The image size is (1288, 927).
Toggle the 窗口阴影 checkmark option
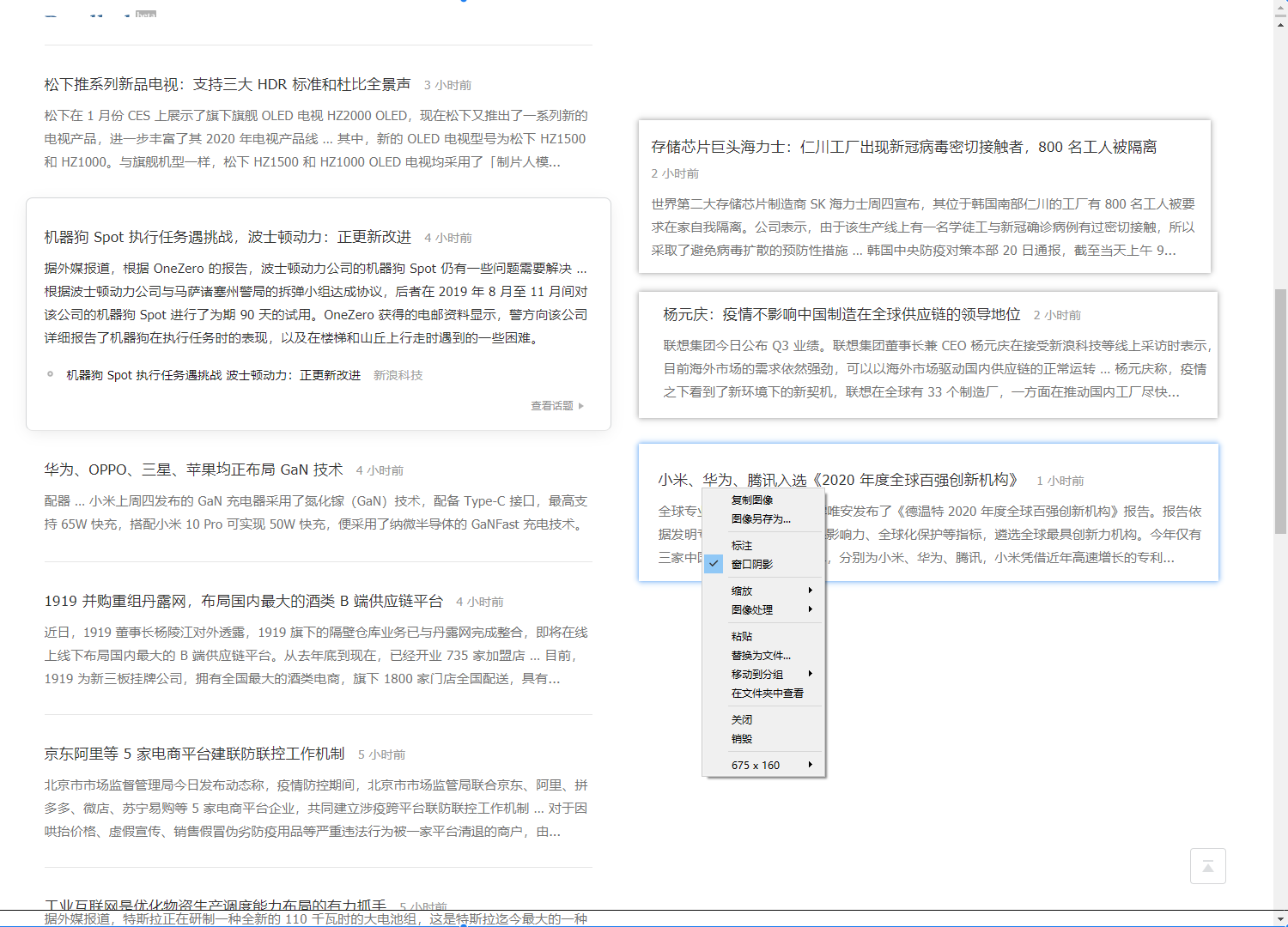click(763, 564)
